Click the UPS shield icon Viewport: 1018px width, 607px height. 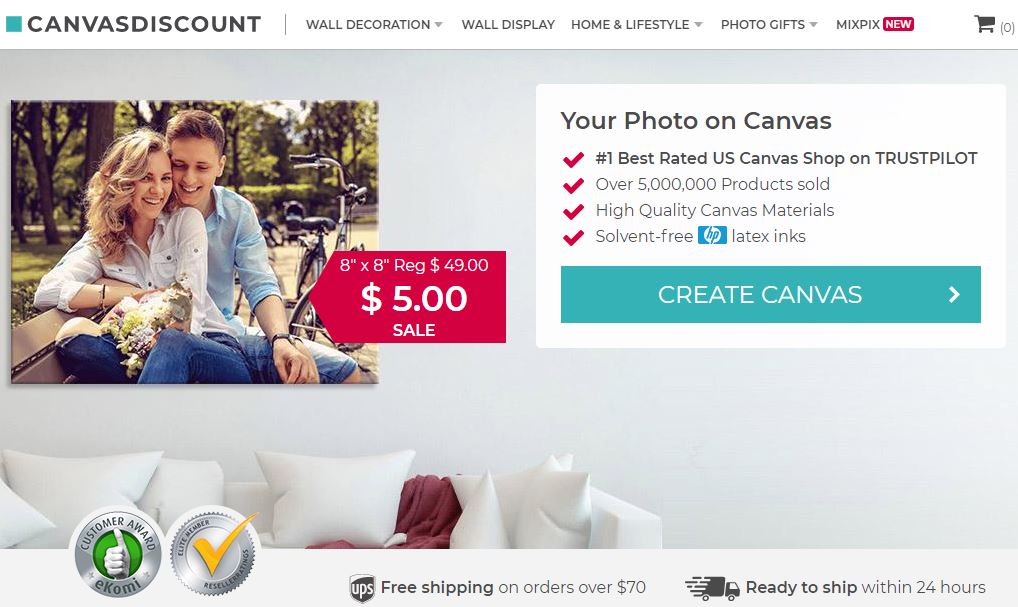(x=362, y=588)
